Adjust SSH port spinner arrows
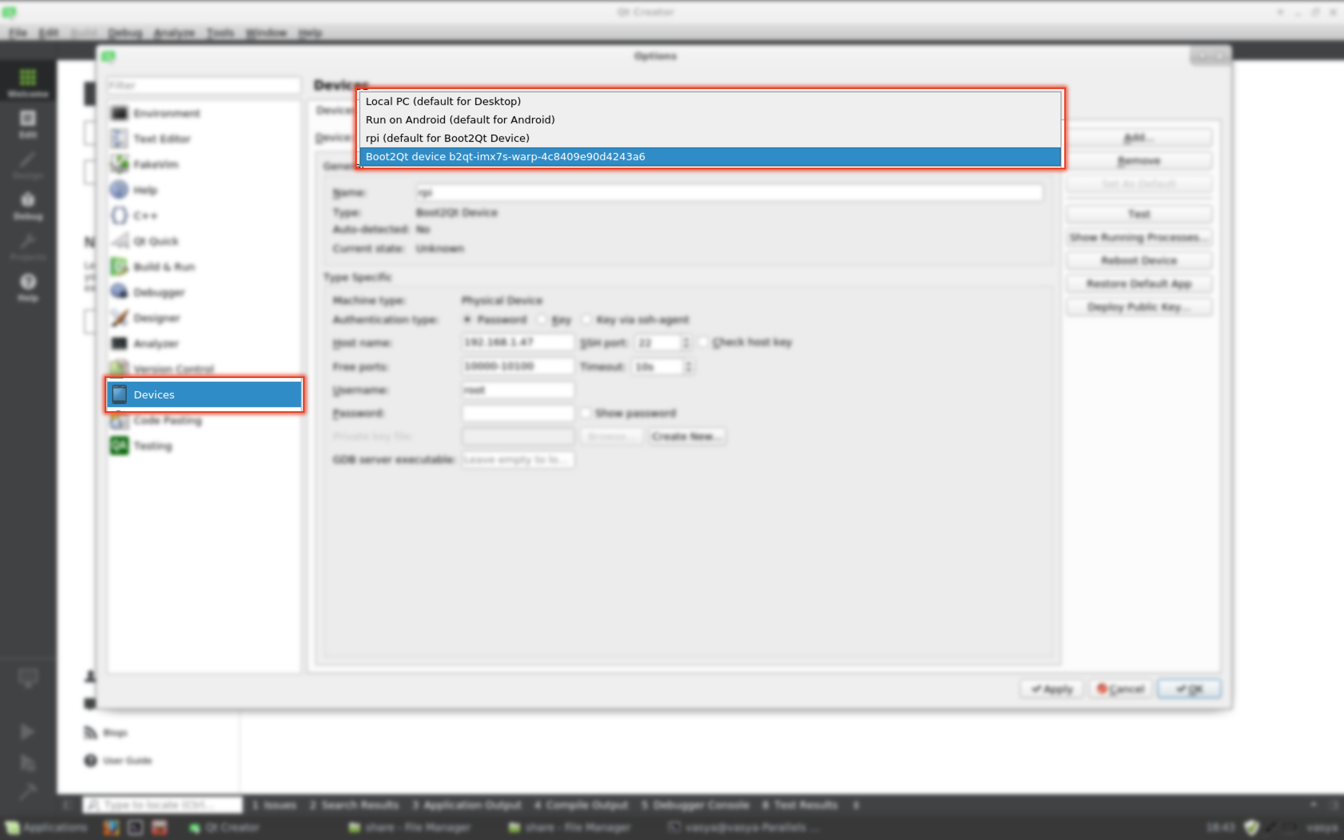The width and height of the screenshot is (1344, 840). (x=686, y=342)
